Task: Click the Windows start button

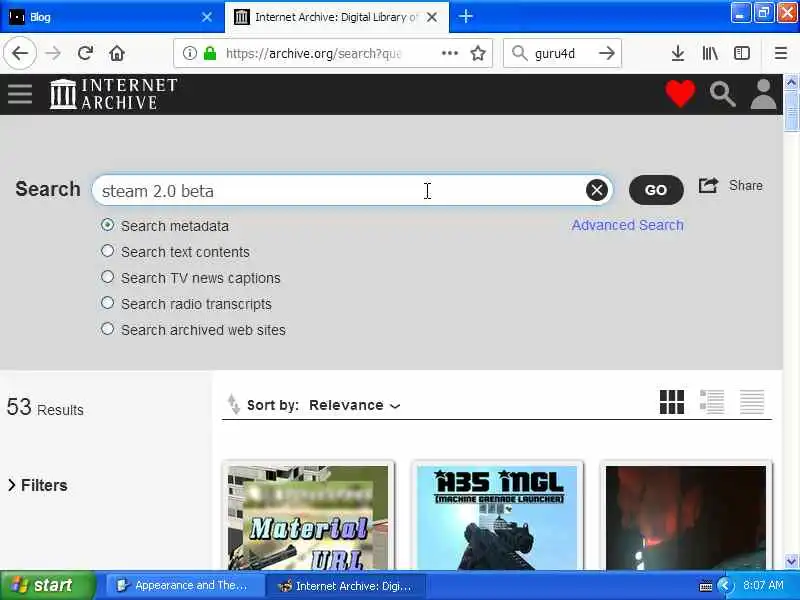Action: point(47,585)
